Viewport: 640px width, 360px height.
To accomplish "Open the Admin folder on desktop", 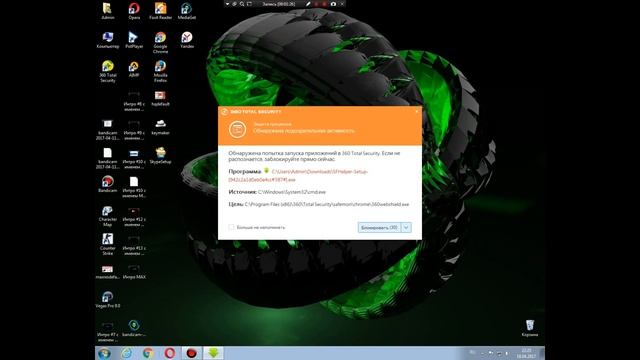I will point(107,11).
